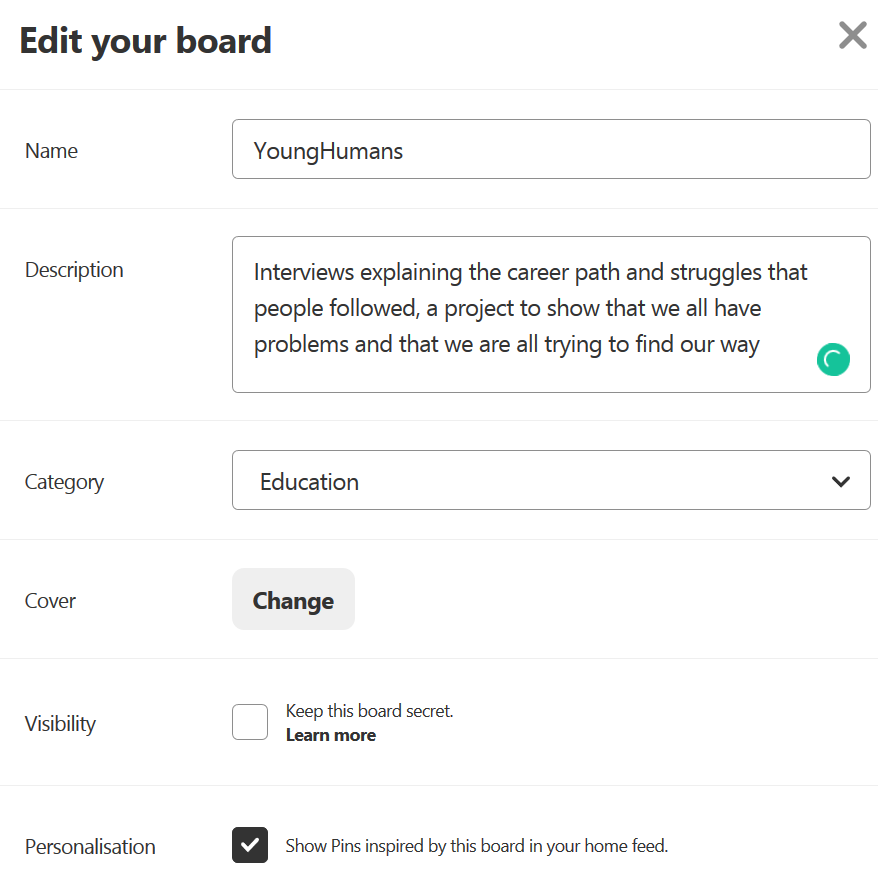This screenshot has height=876, width=878.
Task: Uncheck the Personalisation home feed checkbox
Action: pyautogui.click(x=250, y=845)
